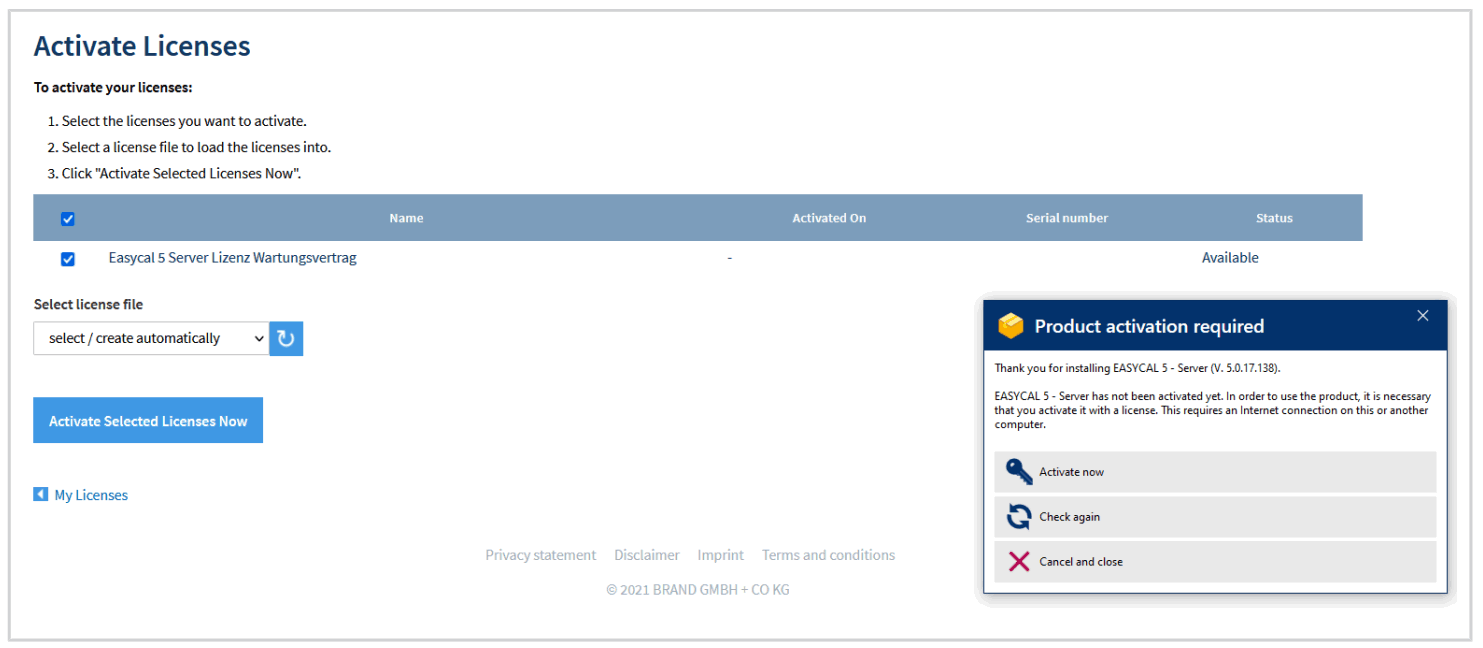Open the Privacy statement page
1483x648 pixels.
(x=540, y=554)
